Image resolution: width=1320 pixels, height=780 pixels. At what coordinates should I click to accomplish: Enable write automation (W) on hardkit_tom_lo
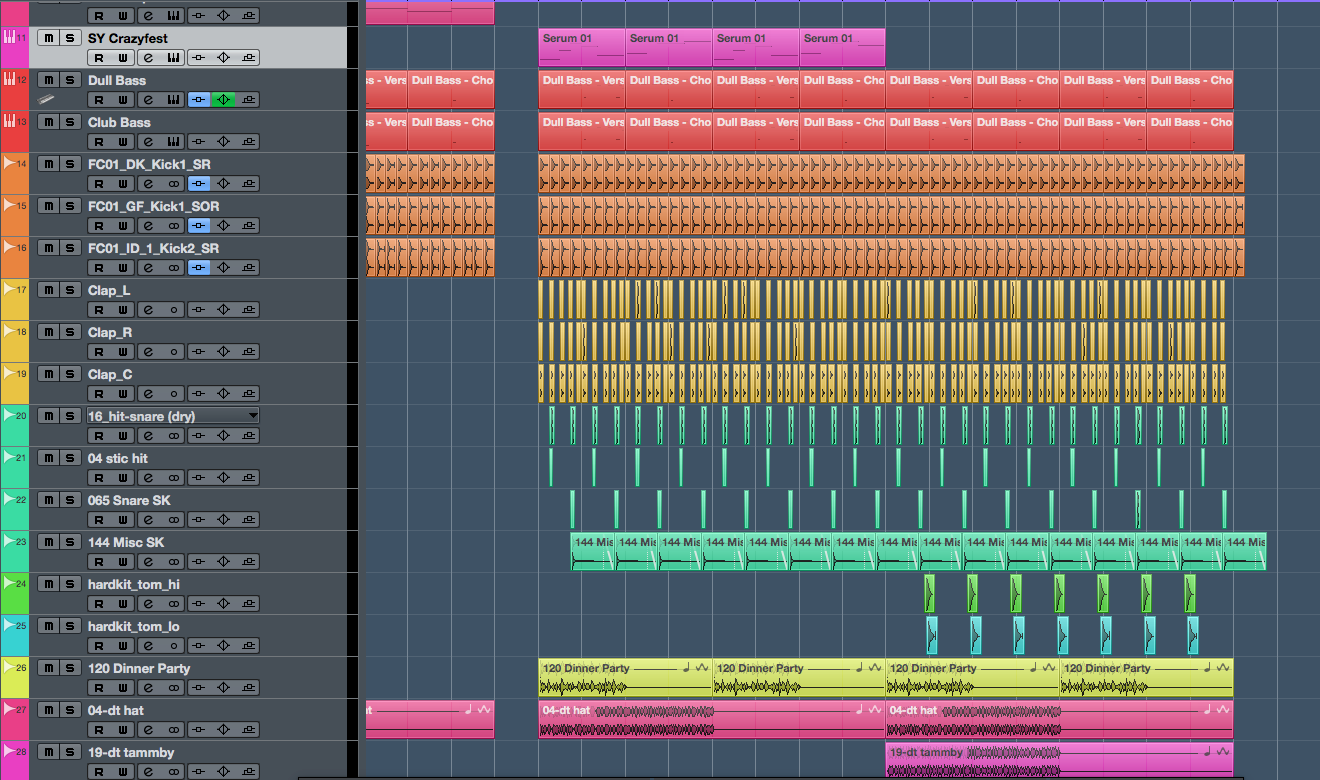pos(122,646)
